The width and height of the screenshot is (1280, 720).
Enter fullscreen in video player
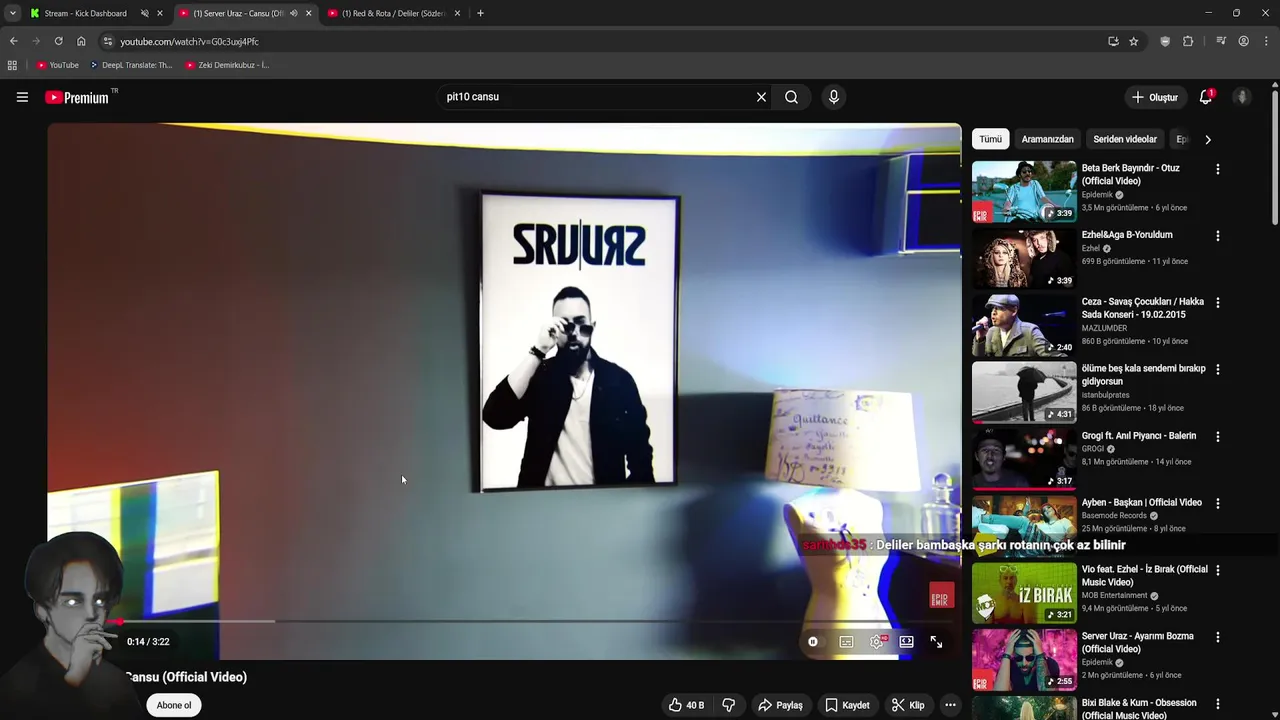936,642
